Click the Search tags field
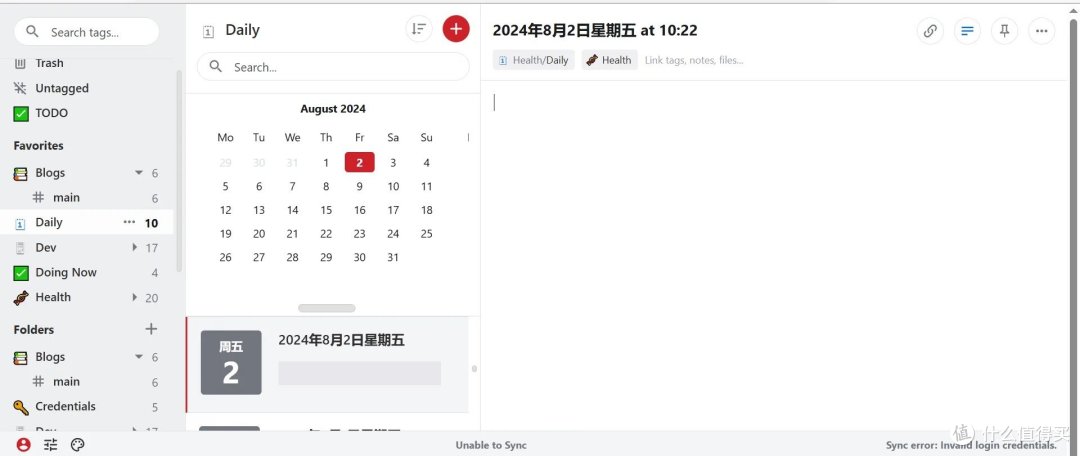Viewport: 1080px width, 456px height. click(87, 32)
